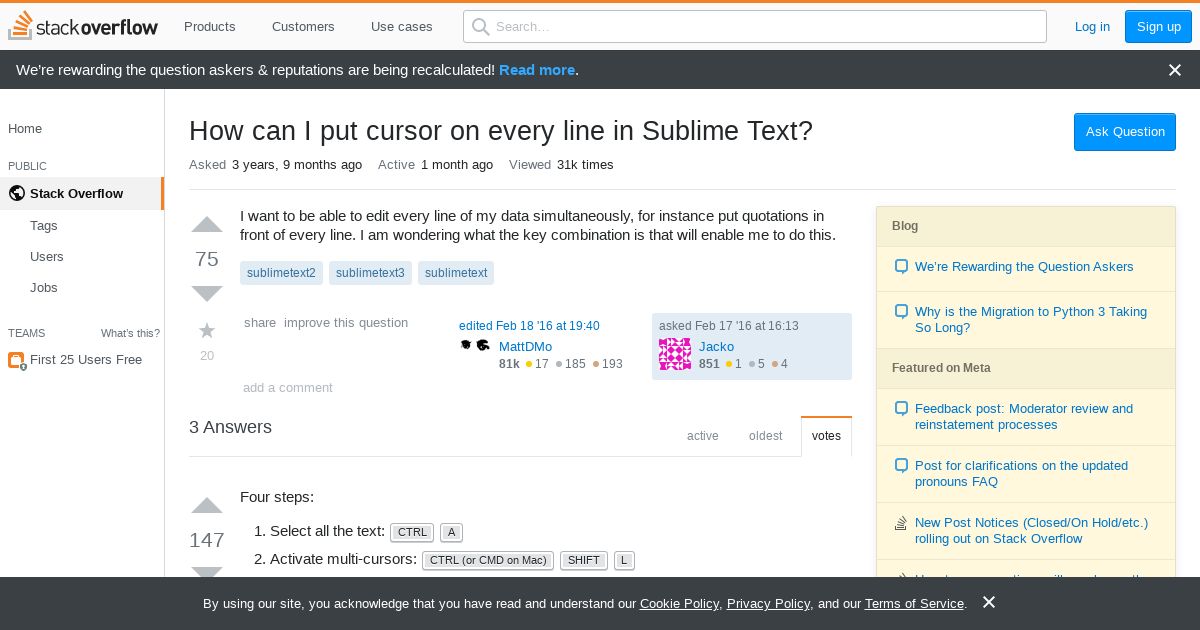The width and height of the screenshot is (1200, 630).
Task: Upvote the question
Action: (207, 225)
